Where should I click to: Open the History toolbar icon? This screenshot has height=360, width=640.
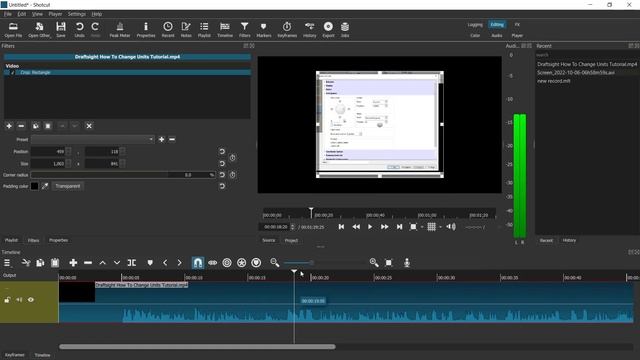tap(309, 30)
